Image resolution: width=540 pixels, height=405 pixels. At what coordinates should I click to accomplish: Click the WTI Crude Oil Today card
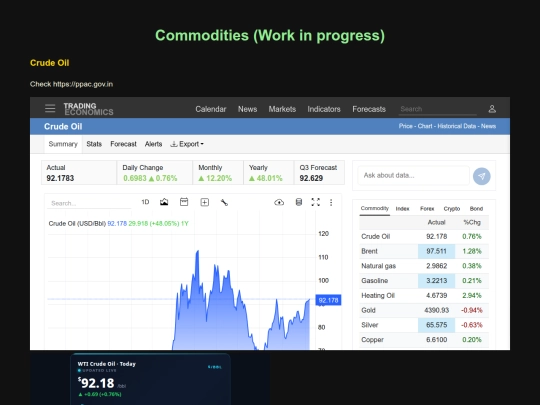coord(150,379)
